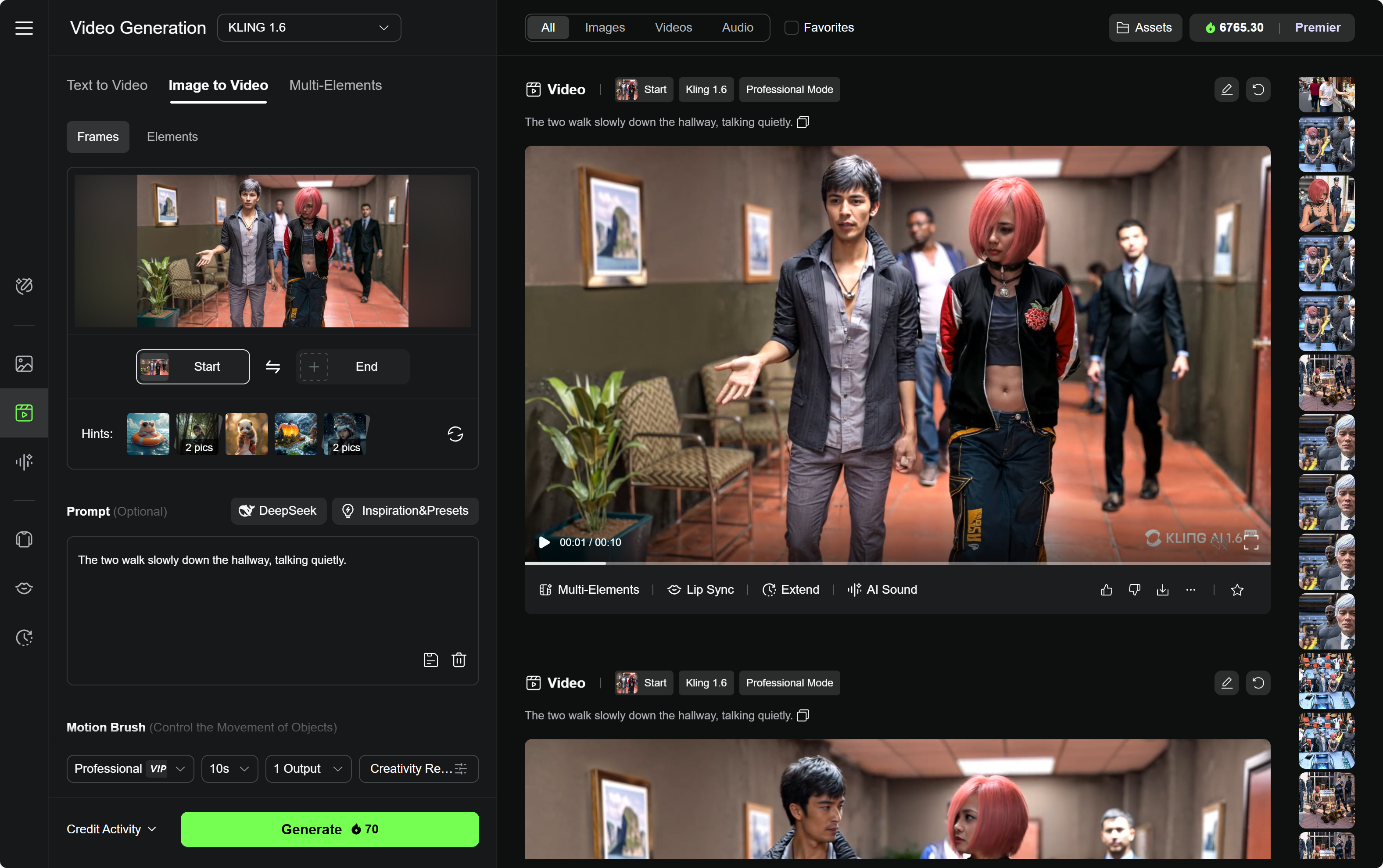Delete the prompt text with the trash icon
1383x868 pixels.
coord(459,660)
